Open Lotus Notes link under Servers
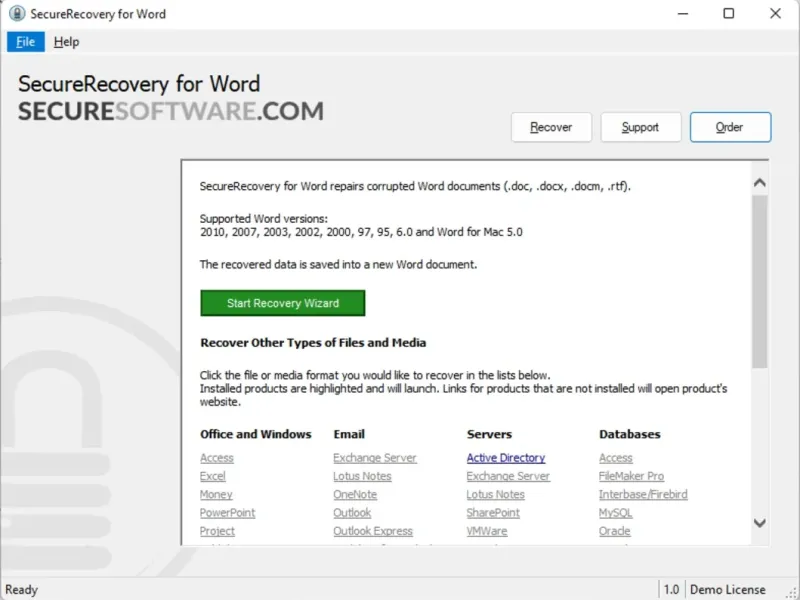This screenshot has width=800, height=600. (x=495, y=495)
